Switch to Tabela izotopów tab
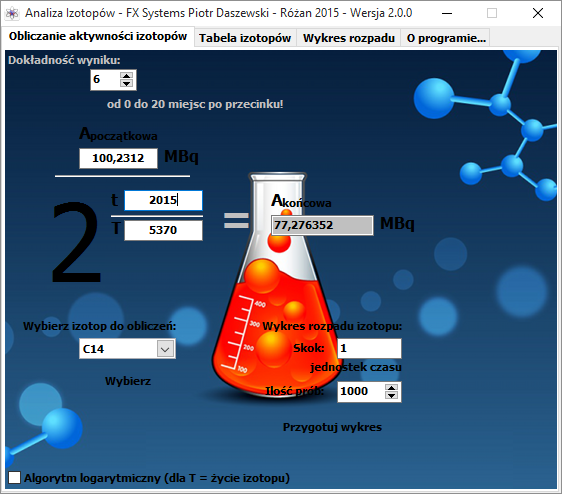The image size is (562, 494). click(245, 38)
